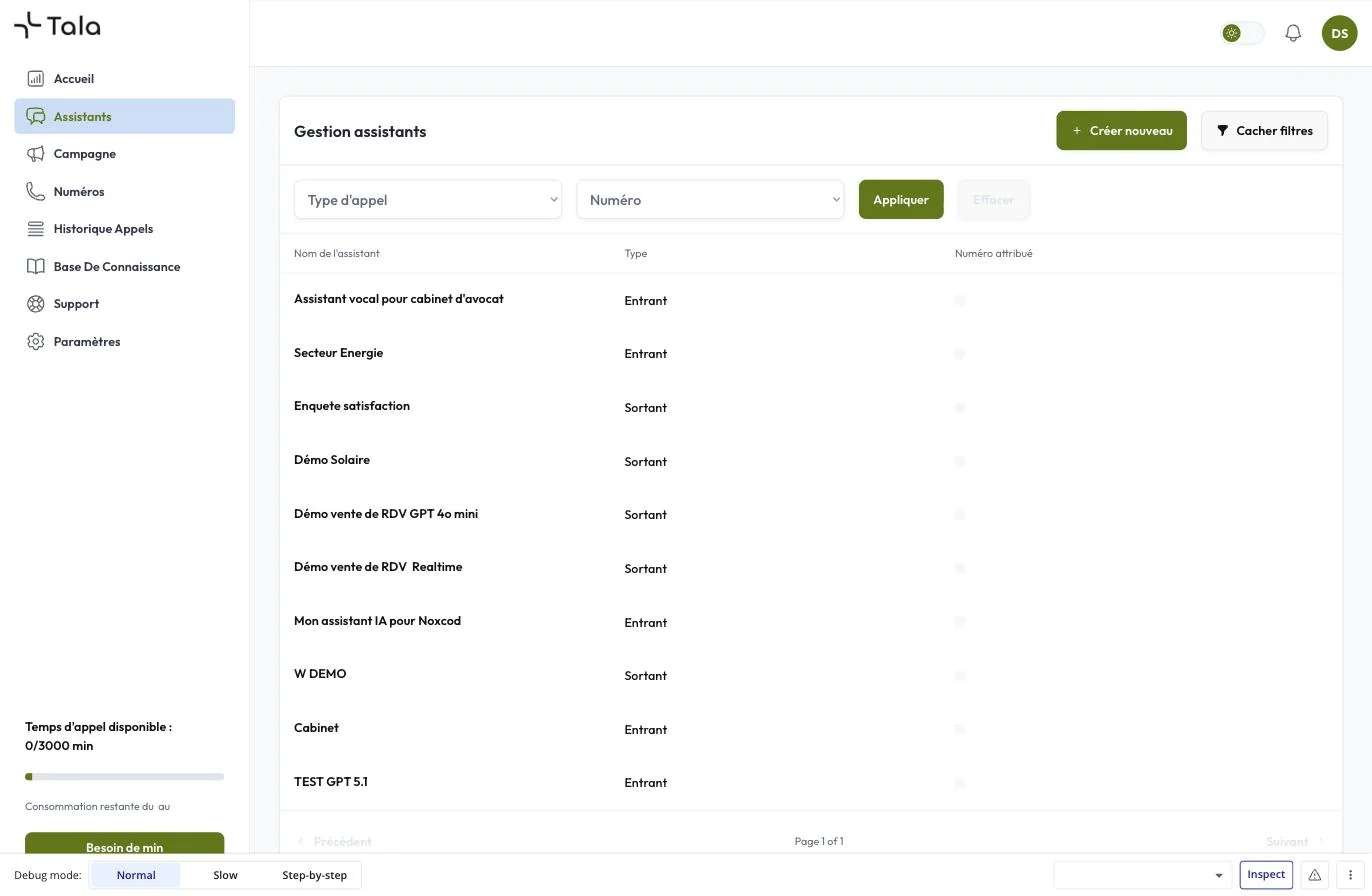
Task: Select Enquete satisfaction assistant
Action: pos(352,406)
